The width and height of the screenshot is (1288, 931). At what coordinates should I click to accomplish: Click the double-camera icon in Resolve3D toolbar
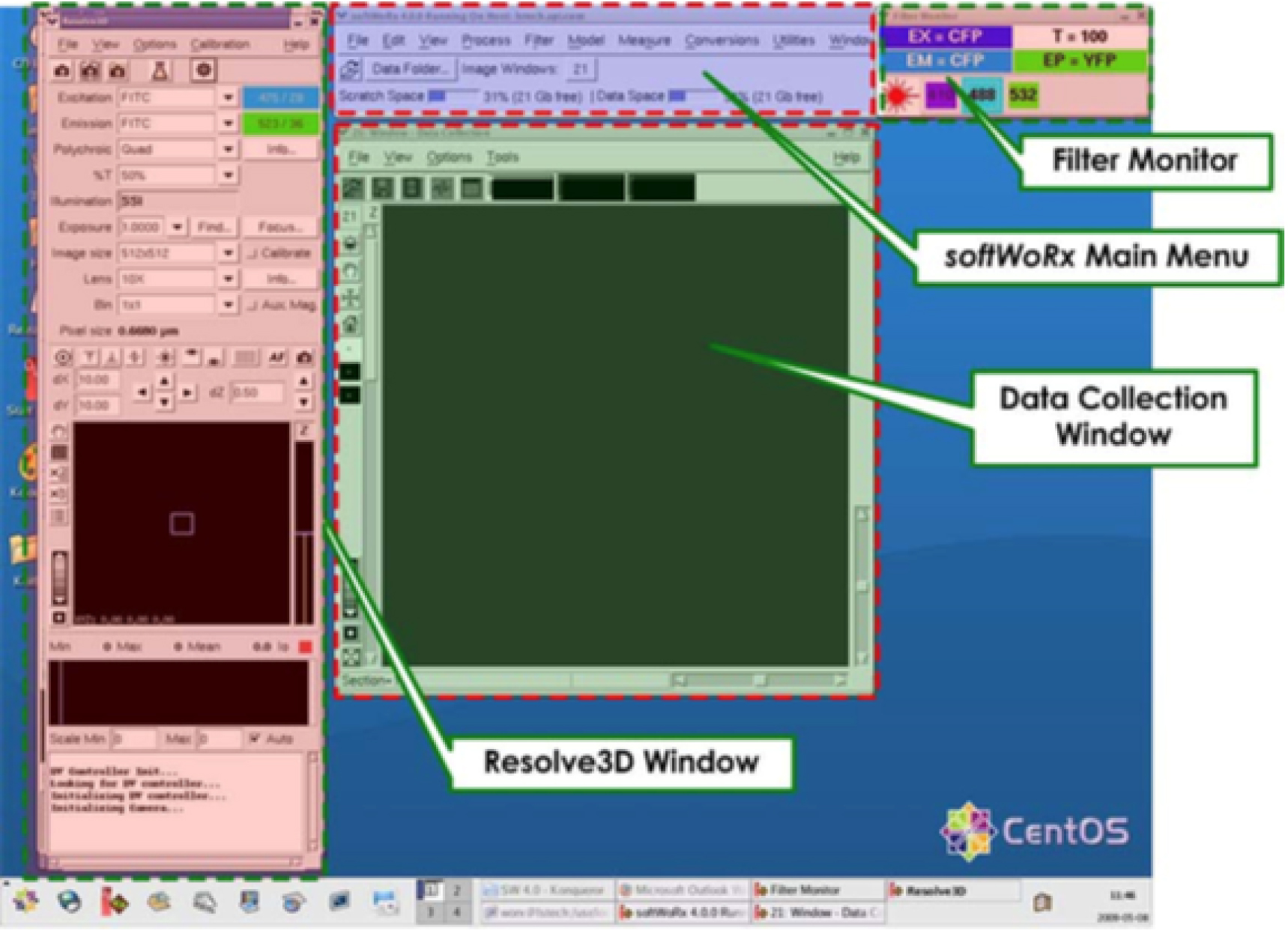pos(91,70)
